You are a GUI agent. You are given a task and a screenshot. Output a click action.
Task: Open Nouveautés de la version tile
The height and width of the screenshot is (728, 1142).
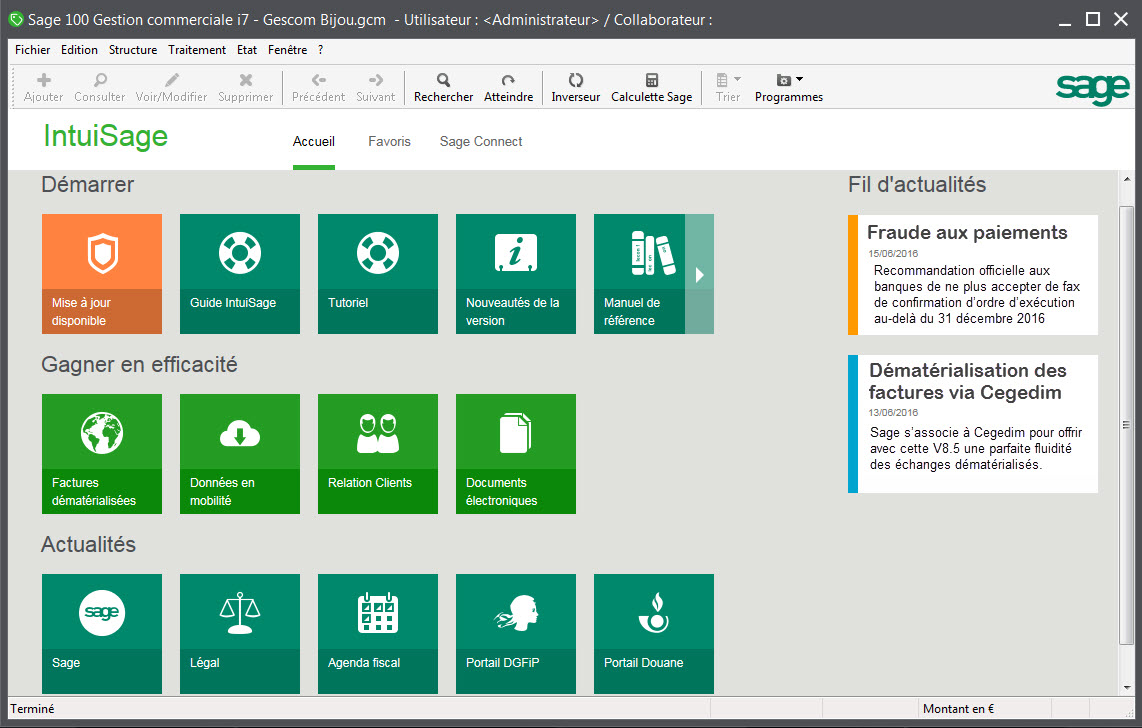515,273
